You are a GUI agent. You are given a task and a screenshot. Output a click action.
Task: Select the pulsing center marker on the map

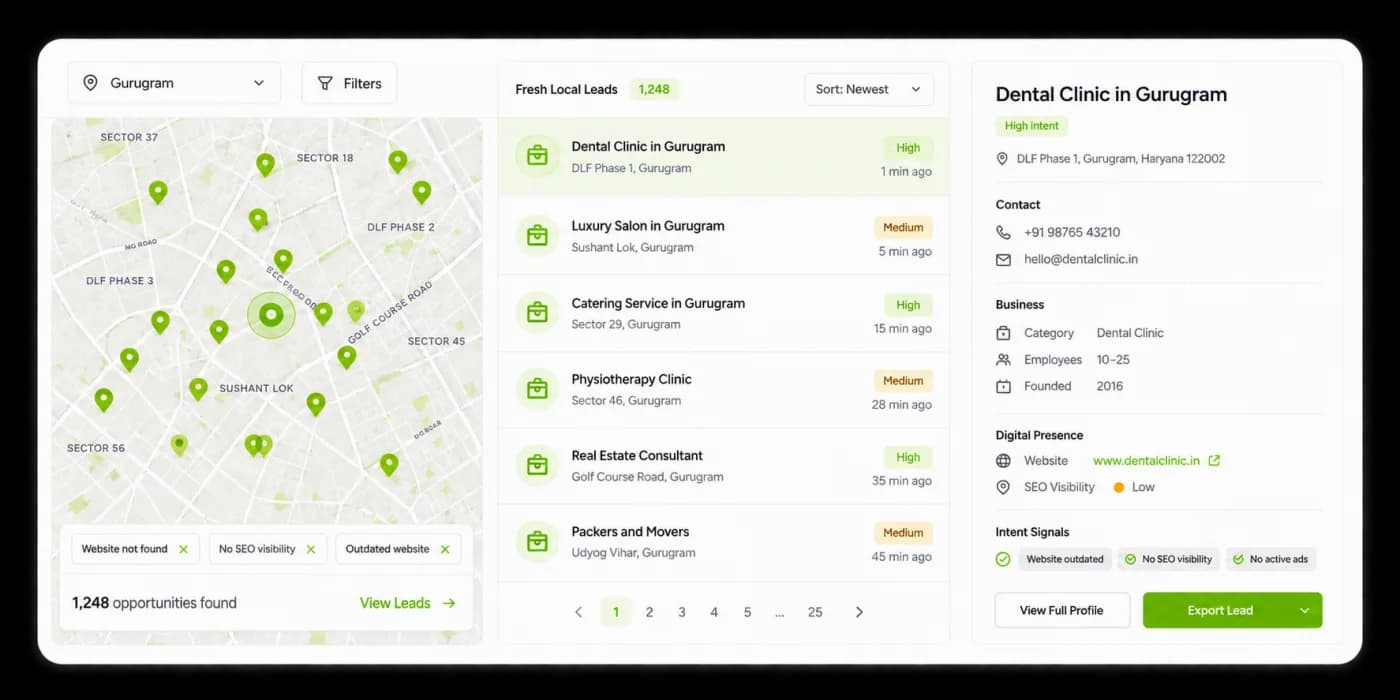[x=271, y=315]
